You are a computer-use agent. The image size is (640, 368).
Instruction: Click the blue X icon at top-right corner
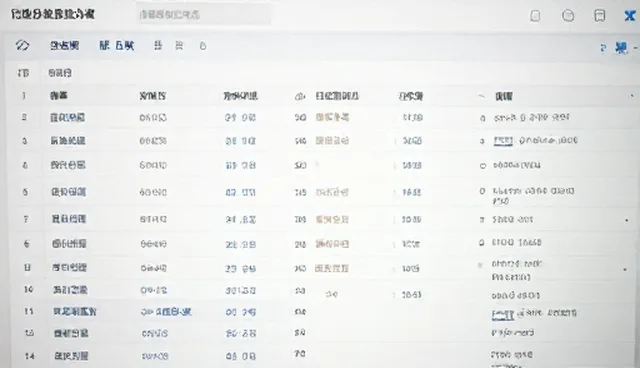tap(630, 16)
